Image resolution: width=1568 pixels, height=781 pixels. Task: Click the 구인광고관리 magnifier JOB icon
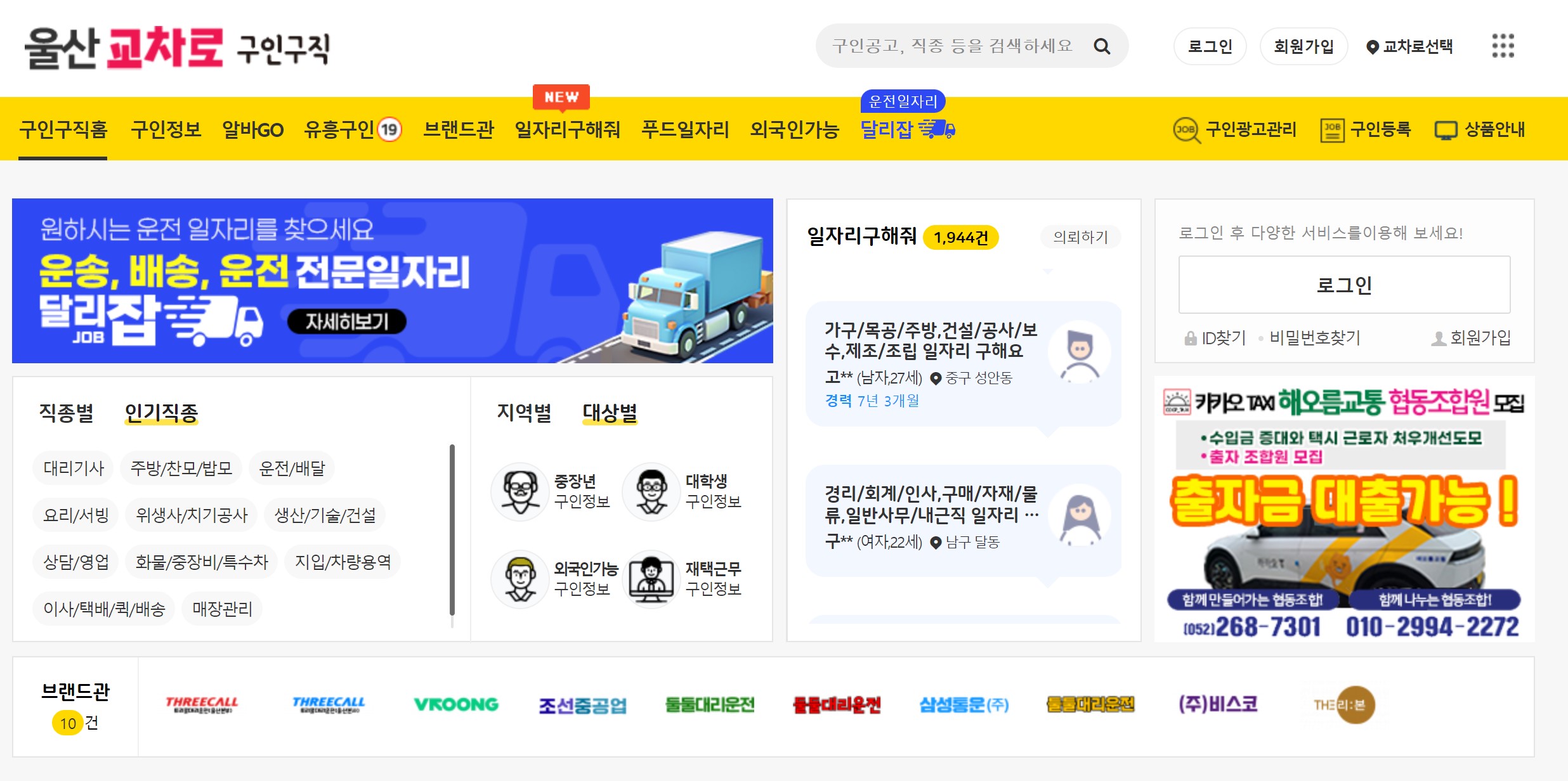coord(1186,130)
